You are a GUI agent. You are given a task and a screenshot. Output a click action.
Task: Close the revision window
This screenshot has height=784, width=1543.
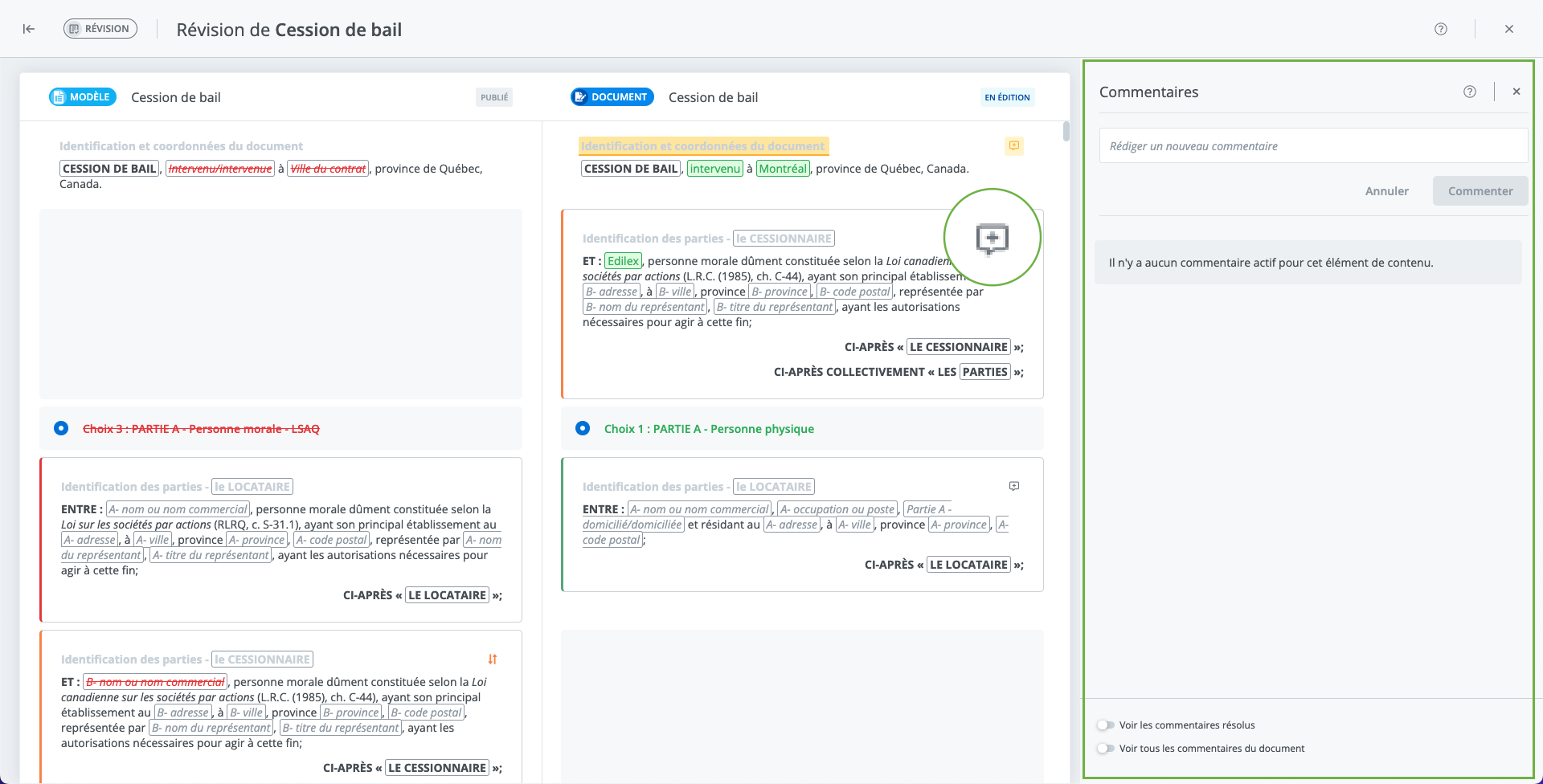click(x=1509, y=29)
